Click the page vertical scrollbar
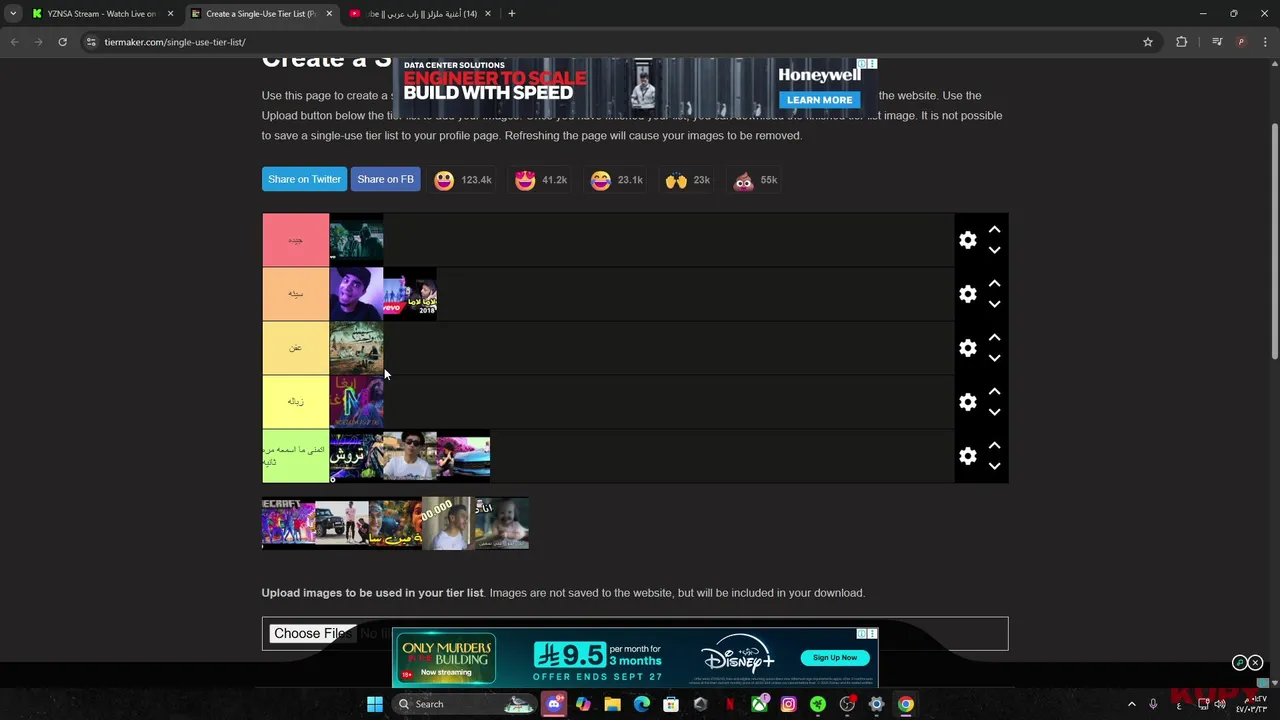This screenshot has height=720, width=1280. [x=1274, y=240]
